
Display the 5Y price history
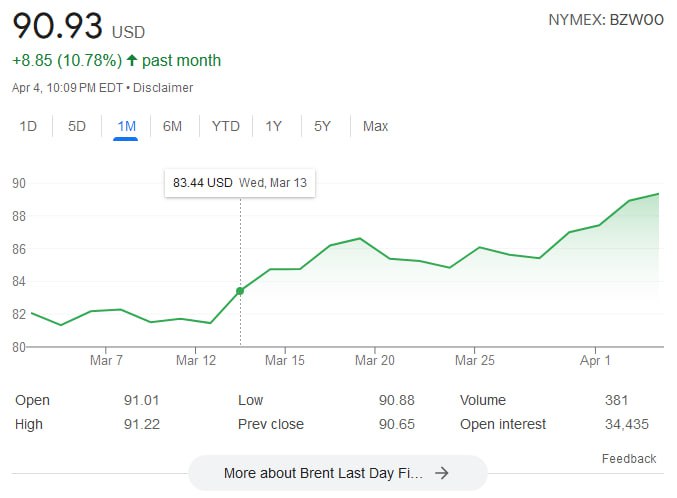click(x=322, y=126)
